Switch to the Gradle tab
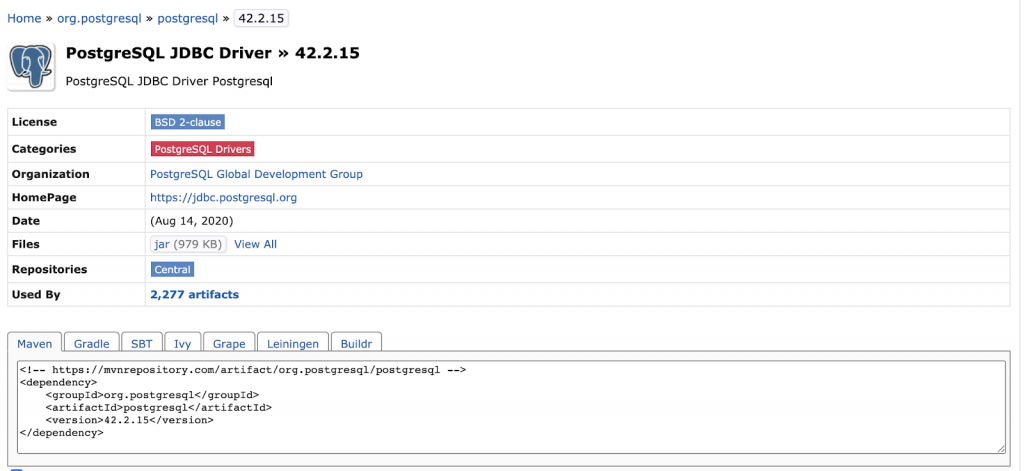This screenshot has height=471, width=1024. click(92, 343)
